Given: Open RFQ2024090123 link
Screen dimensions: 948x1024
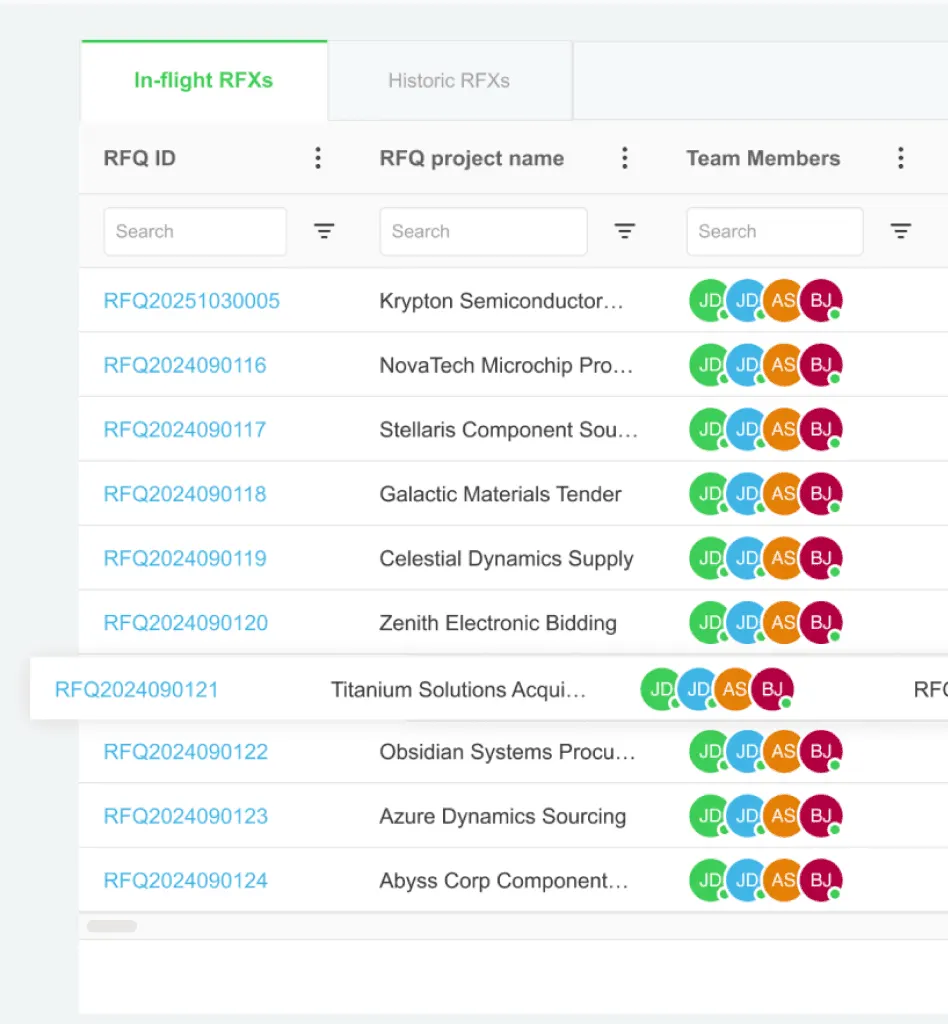Looking at the screenshot, I should point(186,816).
